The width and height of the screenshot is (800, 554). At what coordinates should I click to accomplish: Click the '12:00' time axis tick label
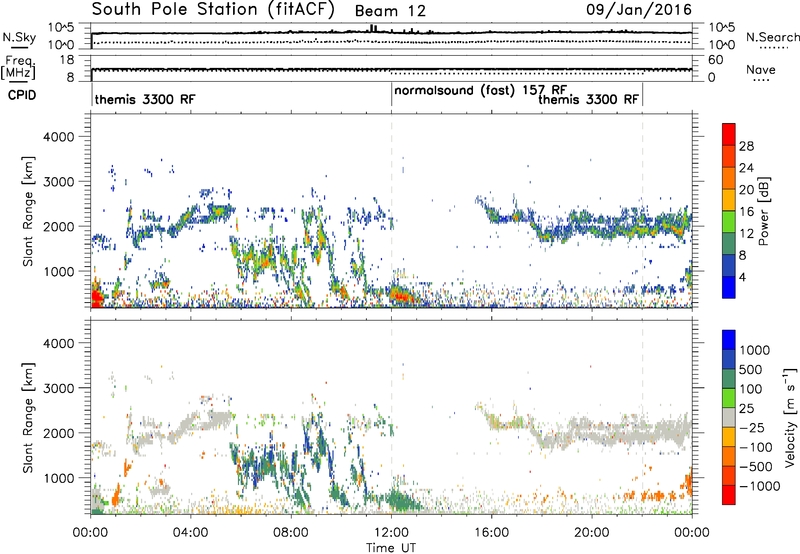tap(391, 533)
